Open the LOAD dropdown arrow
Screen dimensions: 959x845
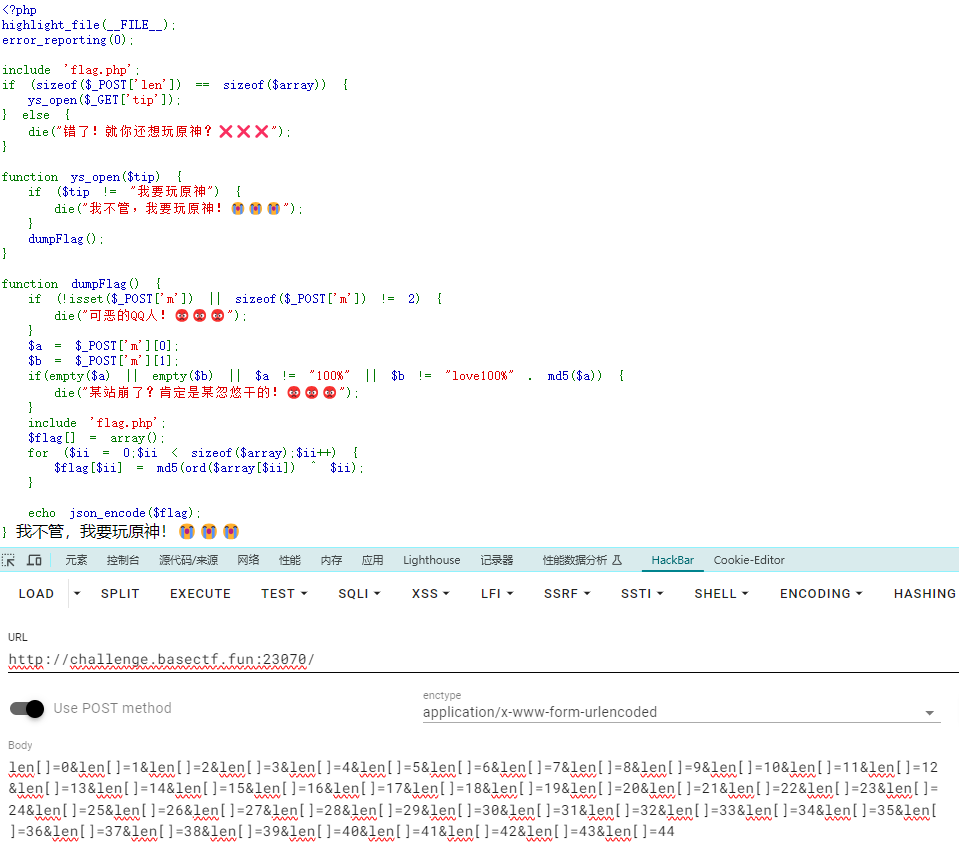[x=76, y=593]
